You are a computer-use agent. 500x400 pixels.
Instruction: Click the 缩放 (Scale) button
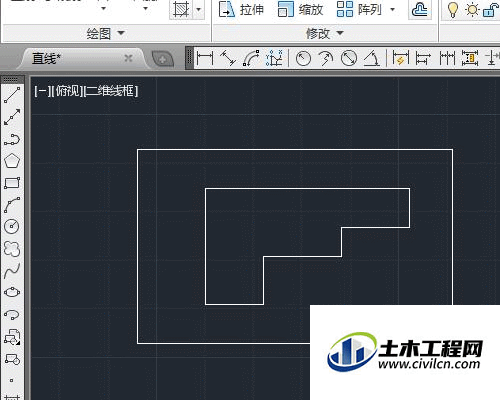click(x=300, y=10)
